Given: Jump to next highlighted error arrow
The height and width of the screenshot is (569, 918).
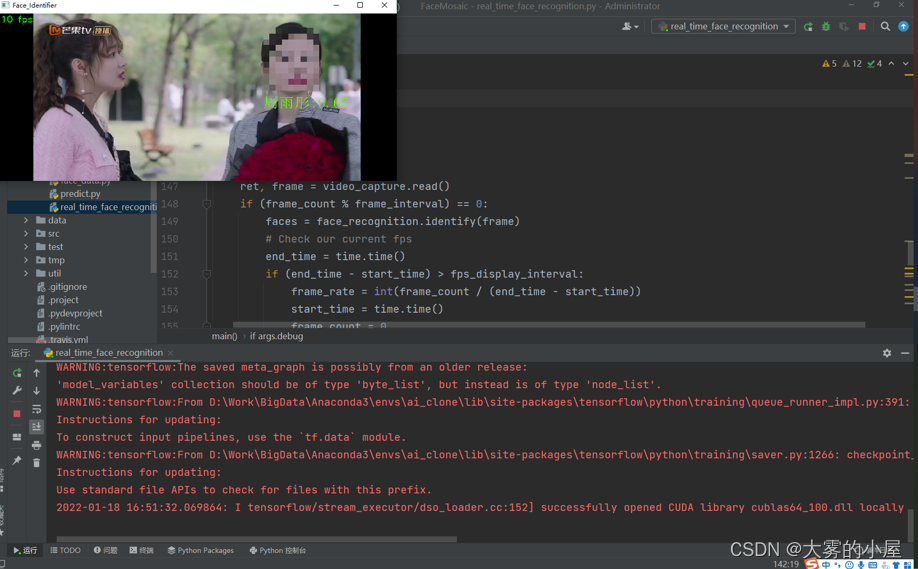Looking at the screenshot, I should (x=905, y=63).
